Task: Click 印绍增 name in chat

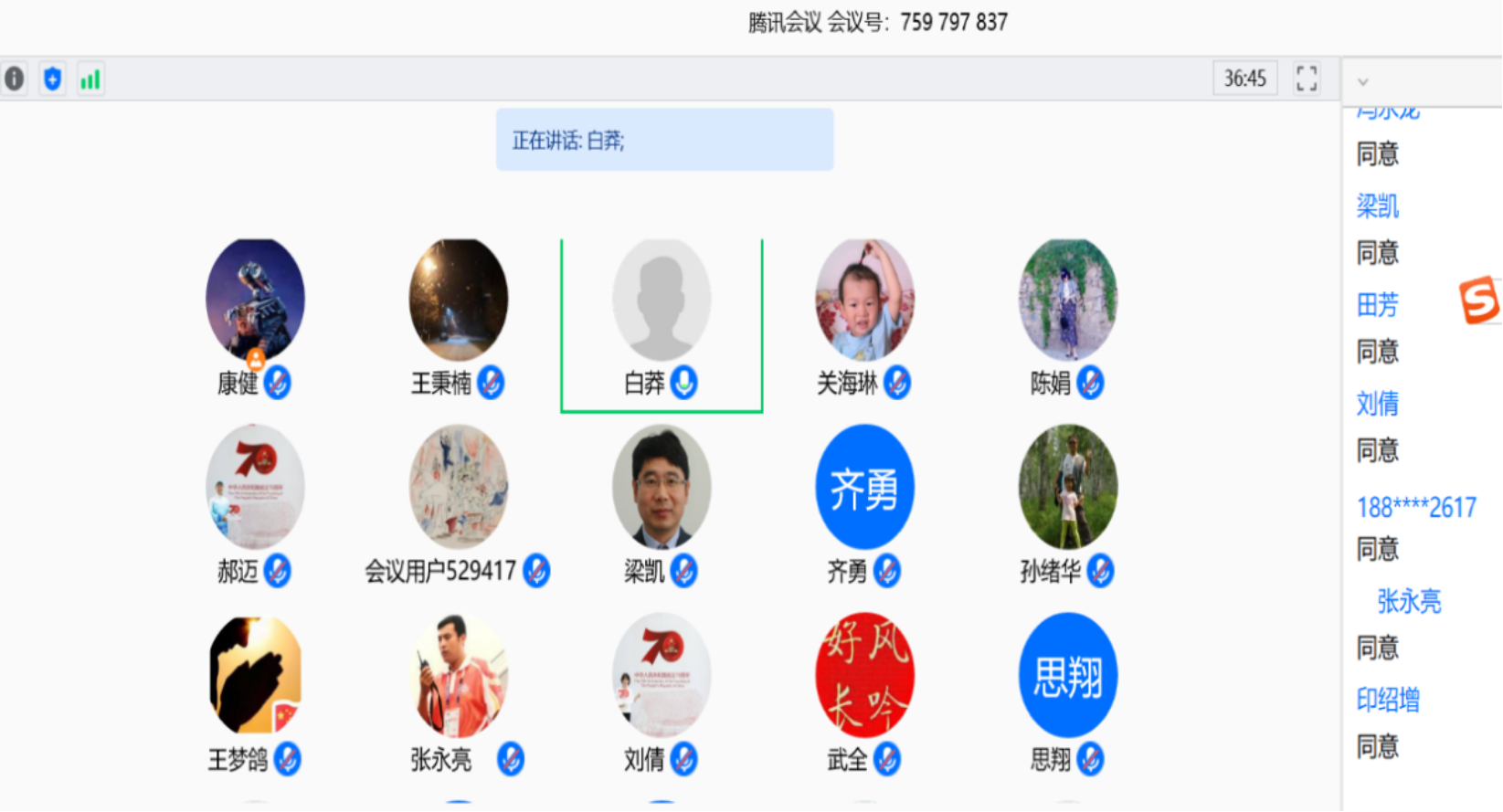Action: [1388, 700]
